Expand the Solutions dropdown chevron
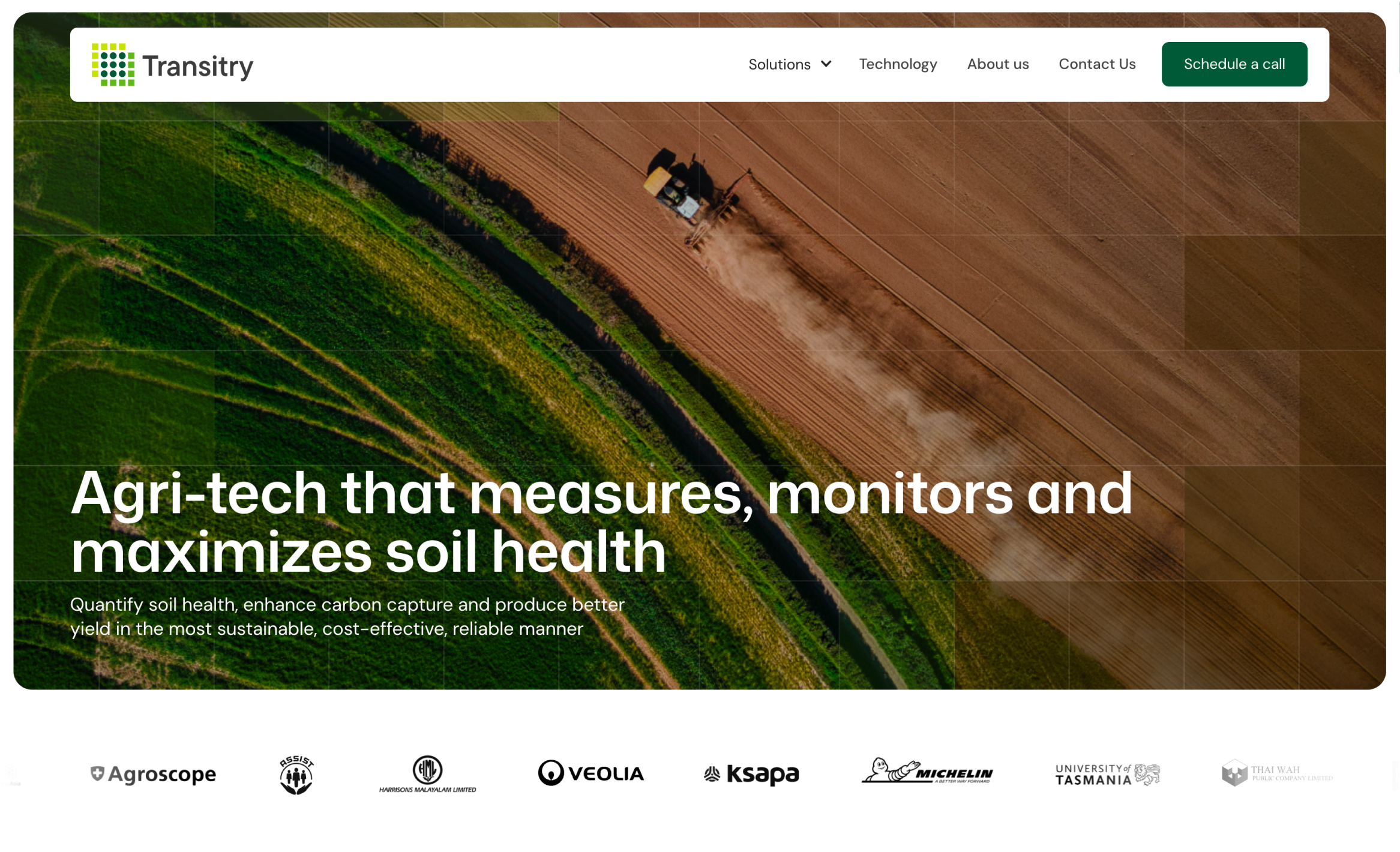1400x852 pixels. [x=826, y=64]
